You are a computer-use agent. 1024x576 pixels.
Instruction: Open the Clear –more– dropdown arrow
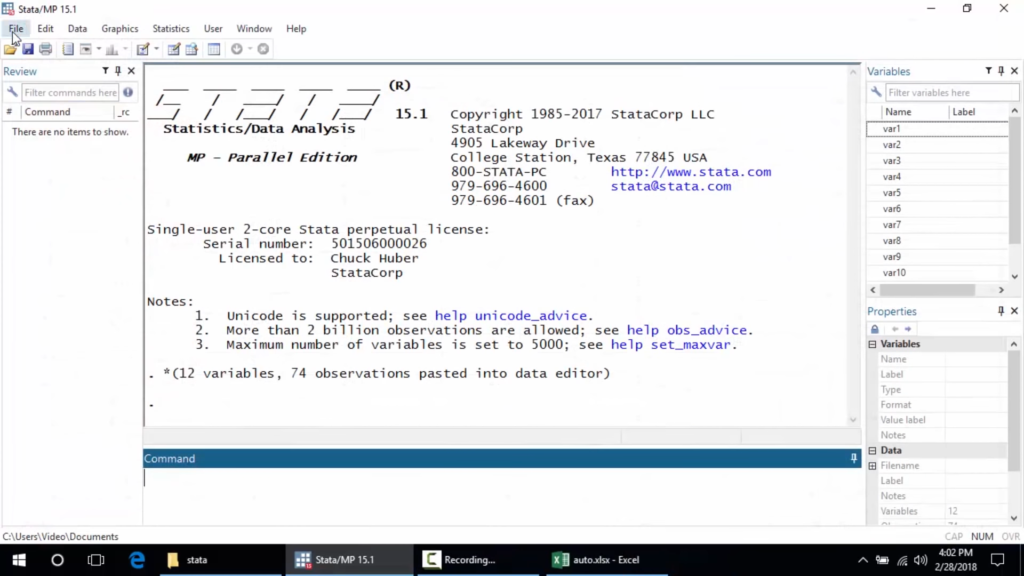point(250,49)
